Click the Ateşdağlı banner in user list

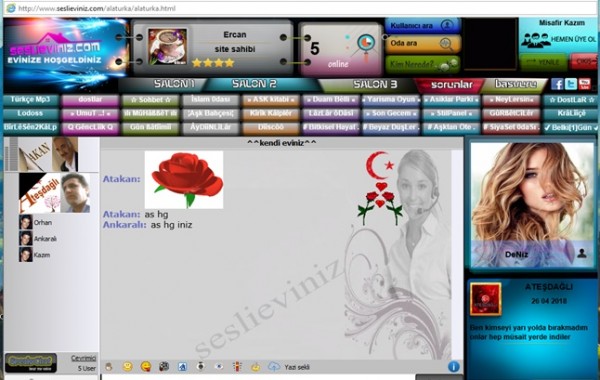(55, 192)
